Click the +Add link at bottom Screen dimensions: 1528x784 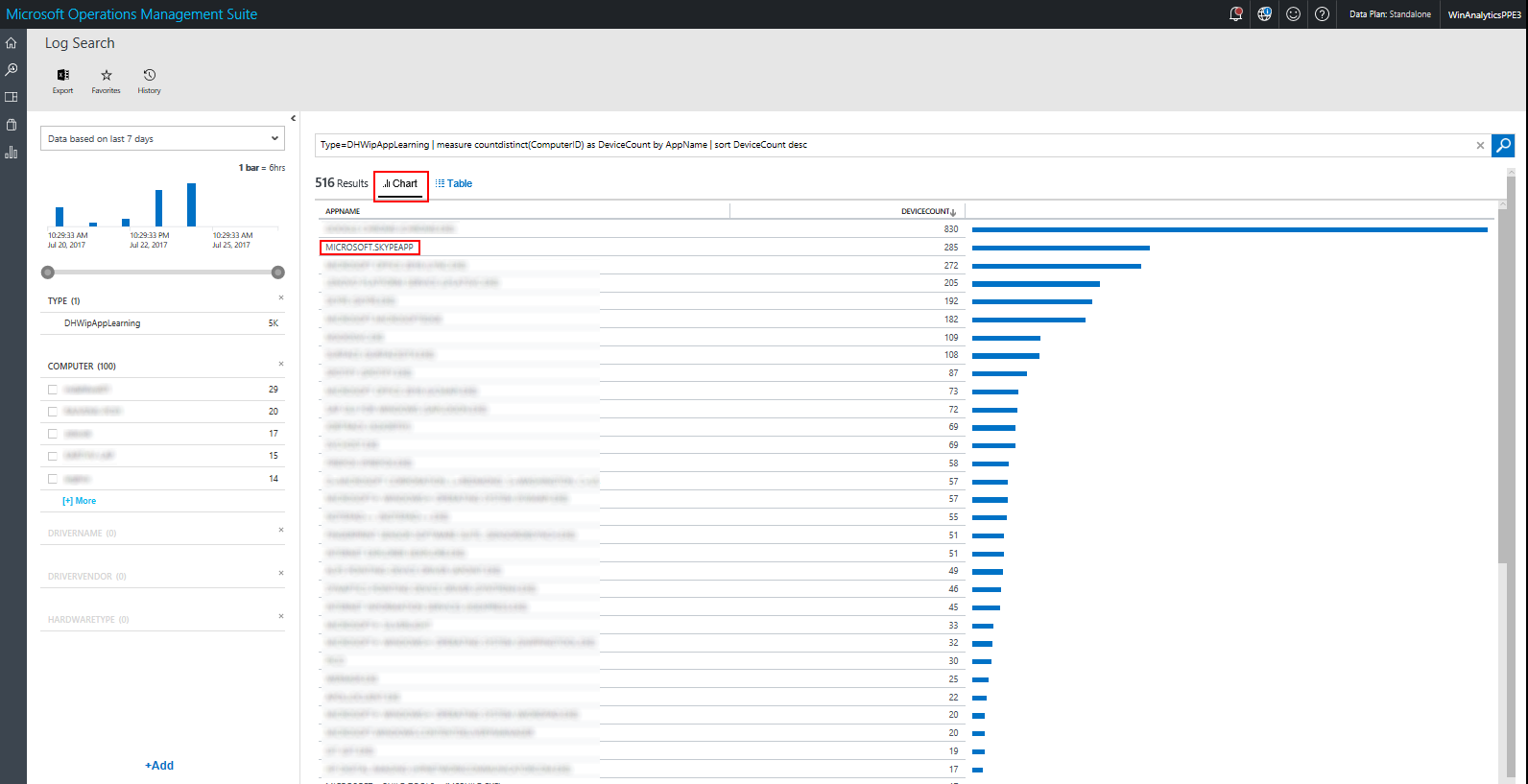pos(159,766)
